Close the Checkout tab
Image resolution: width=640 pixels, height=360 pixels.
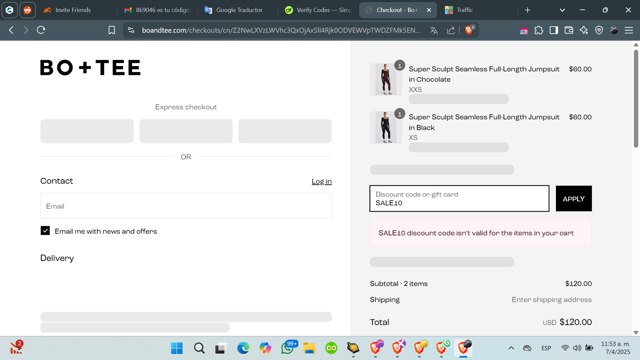click(429, 10)
